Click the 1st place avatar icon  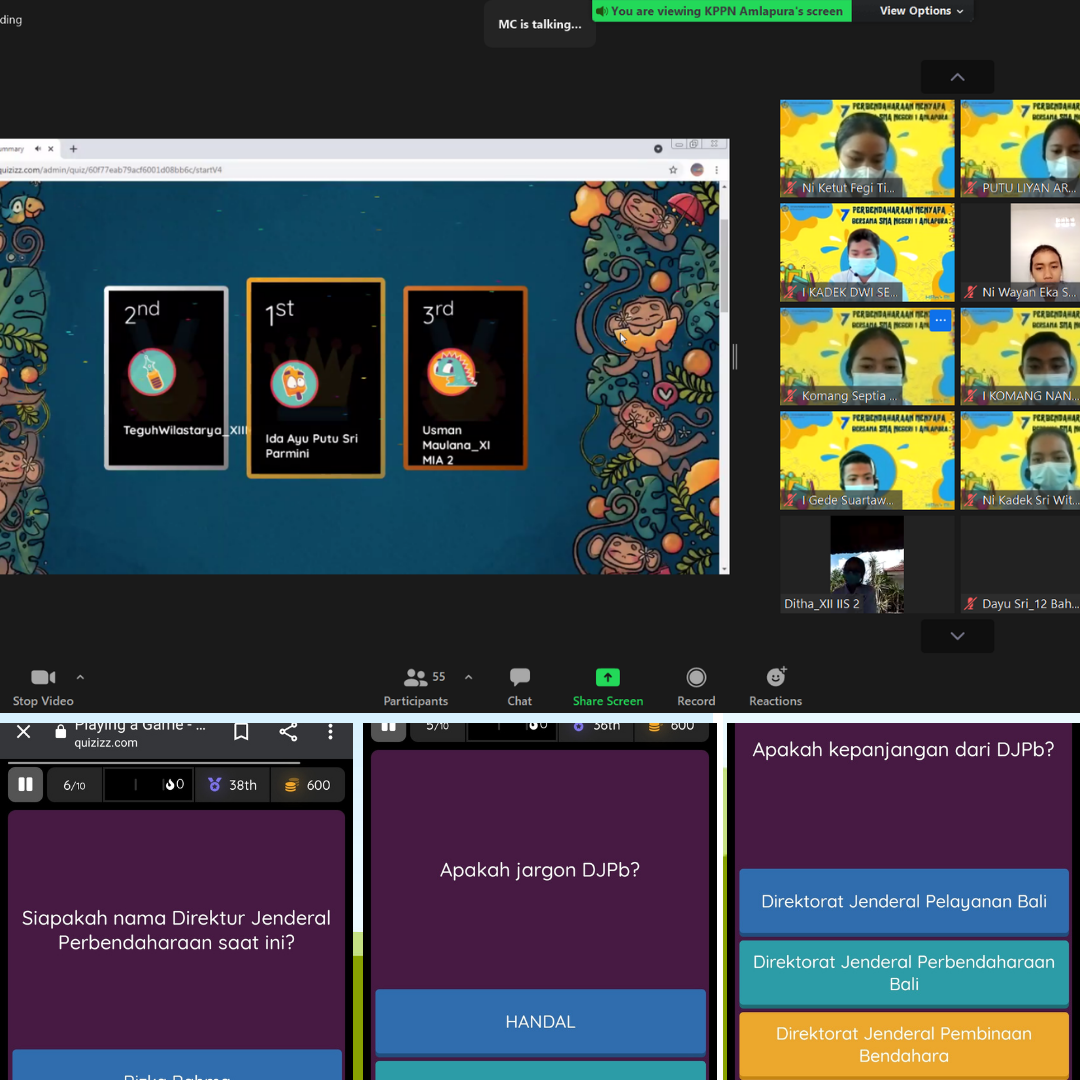[x=294, y=384]
